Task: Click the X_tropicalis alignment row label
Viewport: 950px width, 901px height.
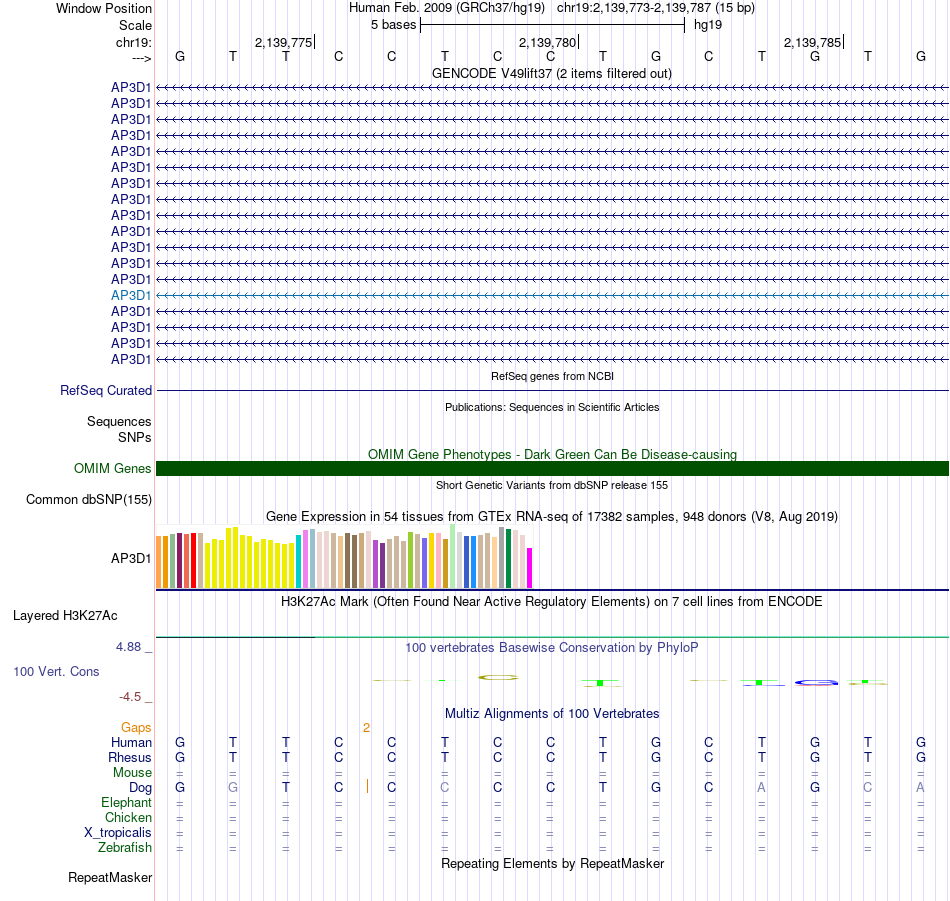Action: coord(118,833)
